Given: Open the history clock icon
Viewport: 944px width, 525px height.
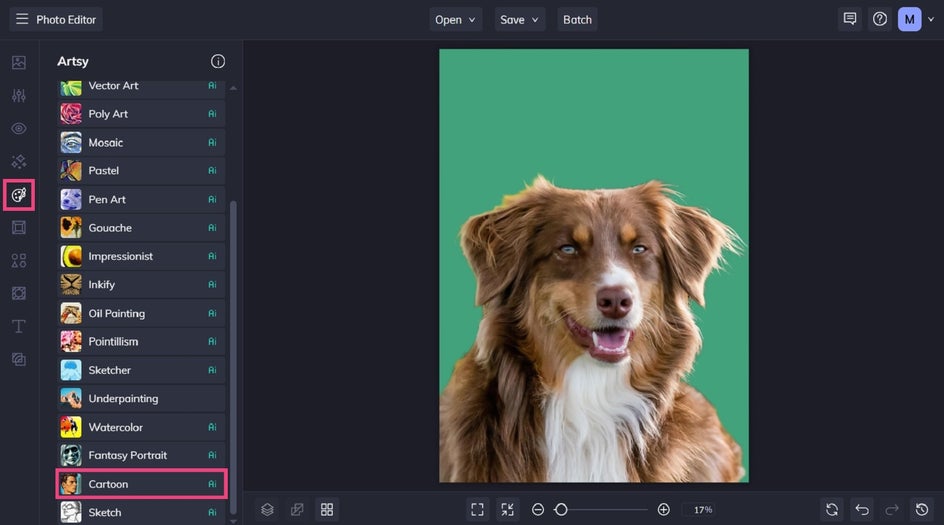Looking at the screenshot, I should tap(922, 510).
